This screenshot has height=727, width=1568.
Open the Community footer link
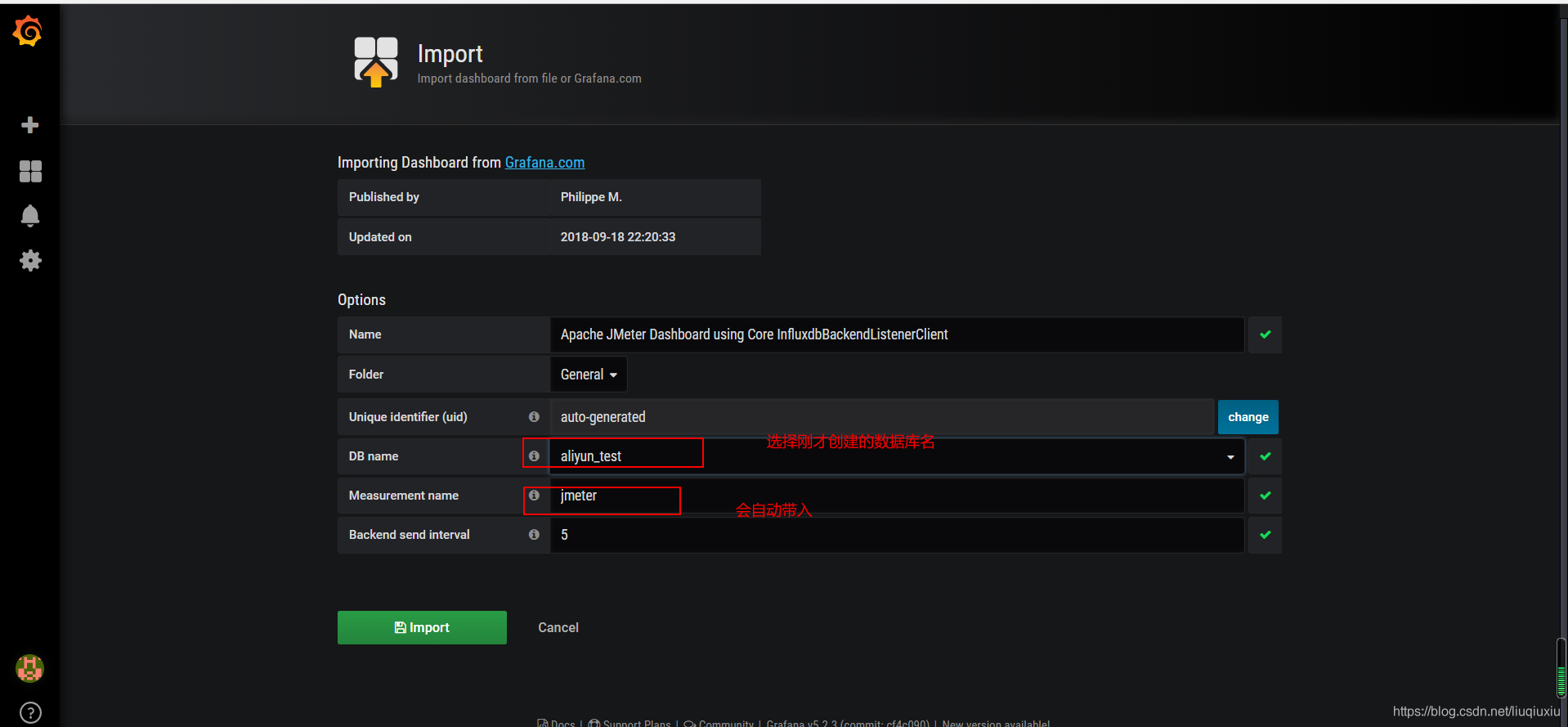(719, 723)
